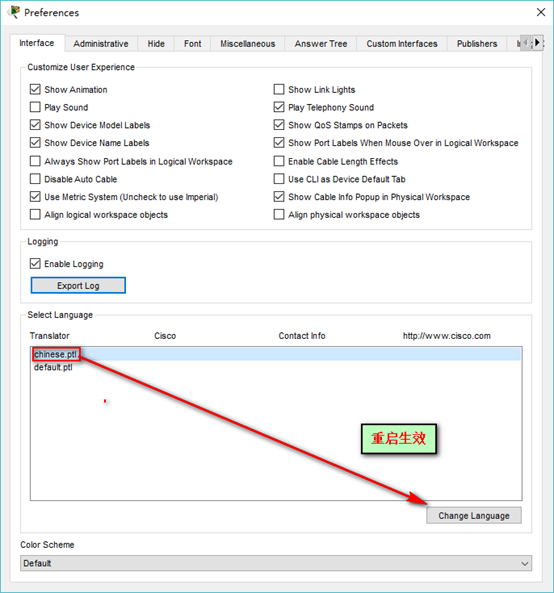Check Use CLI as Device Default Tab
554x593 pixels.
pyautogui.click(x=279, y=179)
